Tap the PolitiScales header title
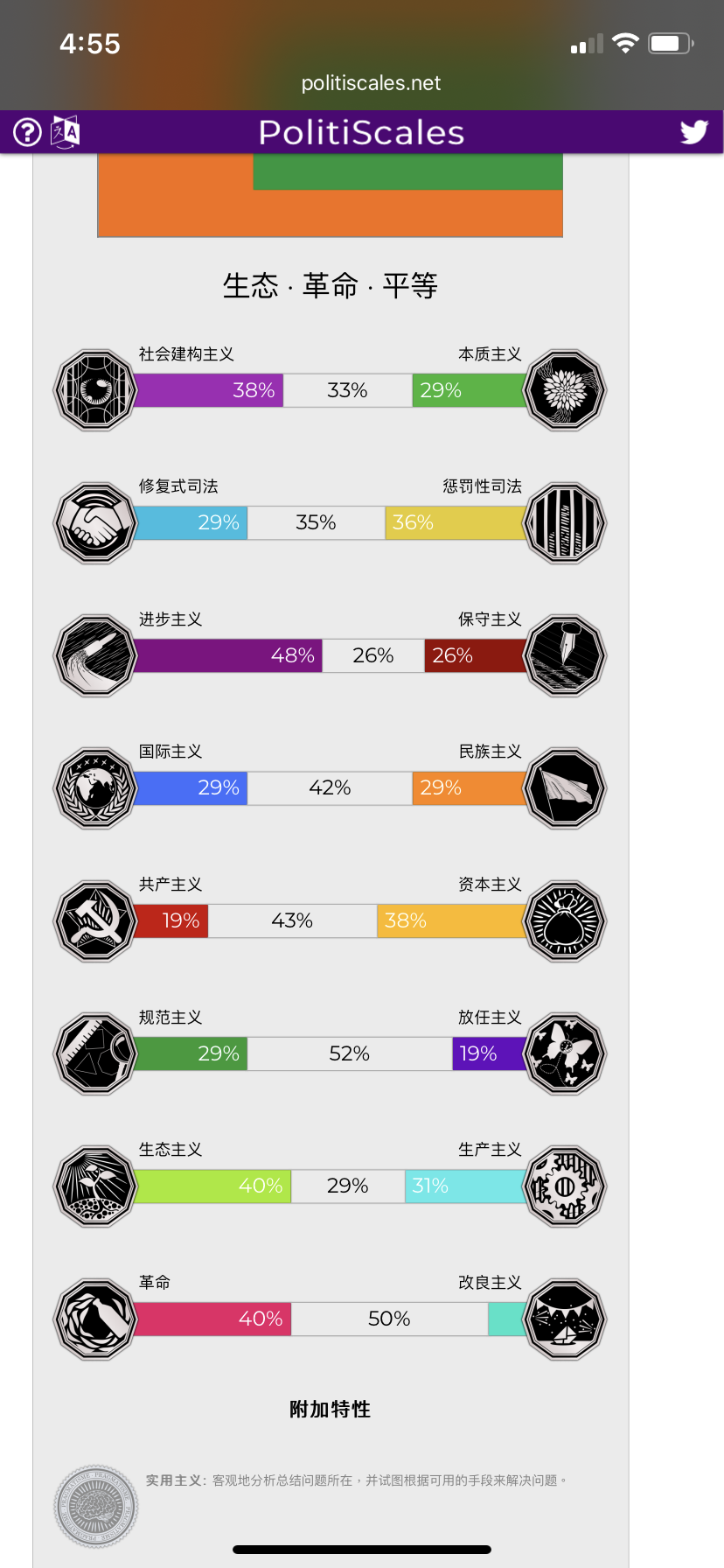 361,132
